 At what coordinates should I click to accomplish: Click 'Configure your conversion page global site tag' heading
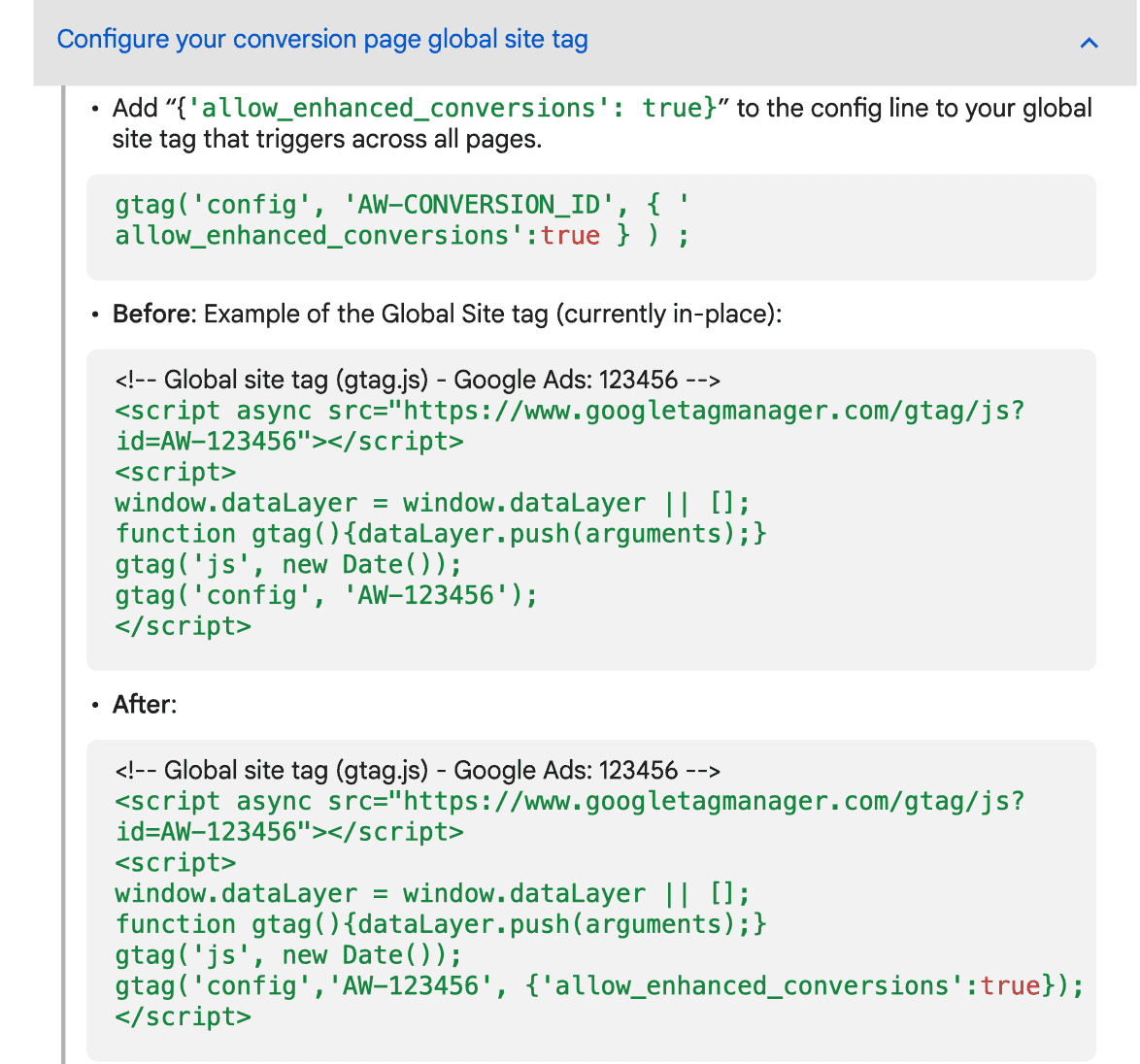[x=322, y=39]
